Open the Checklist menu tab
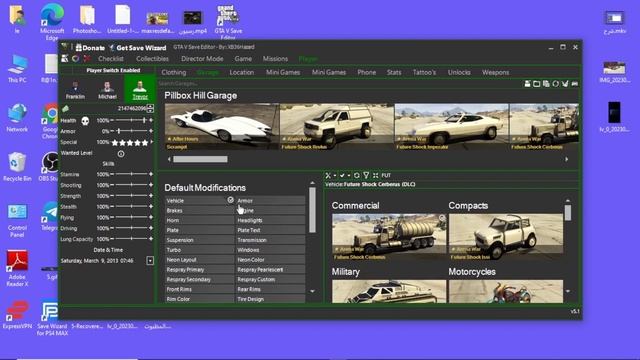This screenshot has height=360, width=640. [x=111, y=59]
